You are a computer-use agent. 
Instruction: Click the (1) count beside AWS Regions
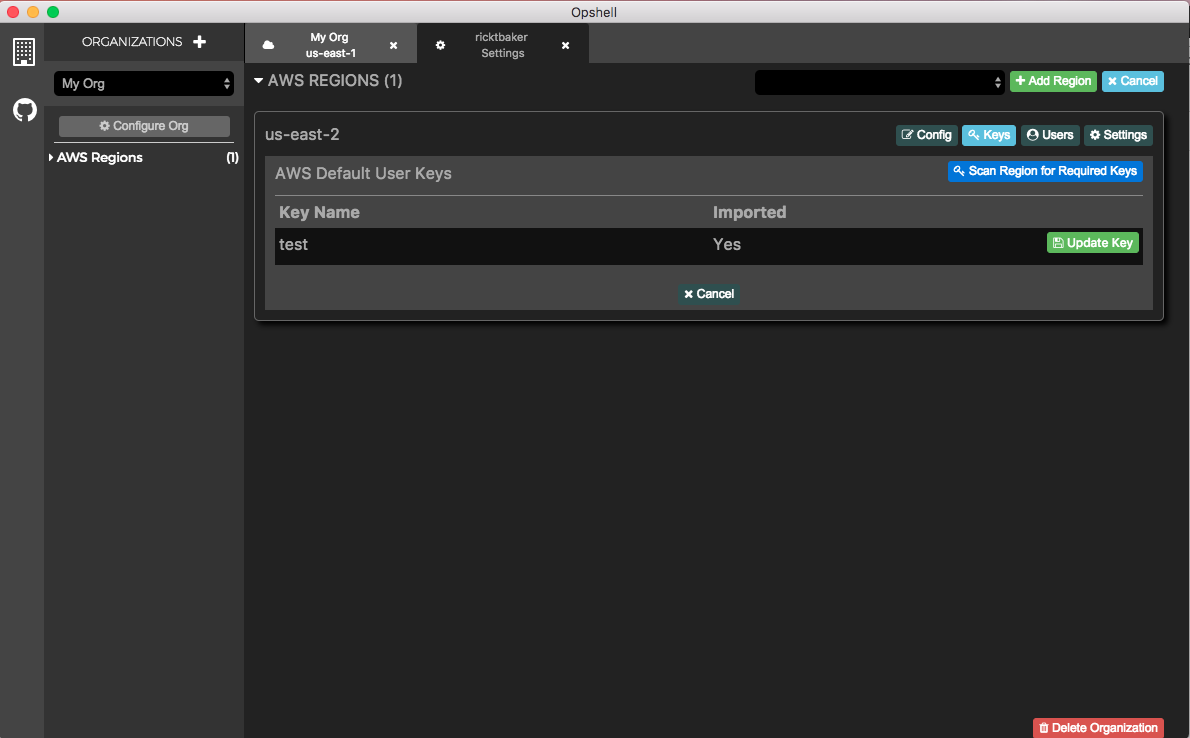click(232, 157)
